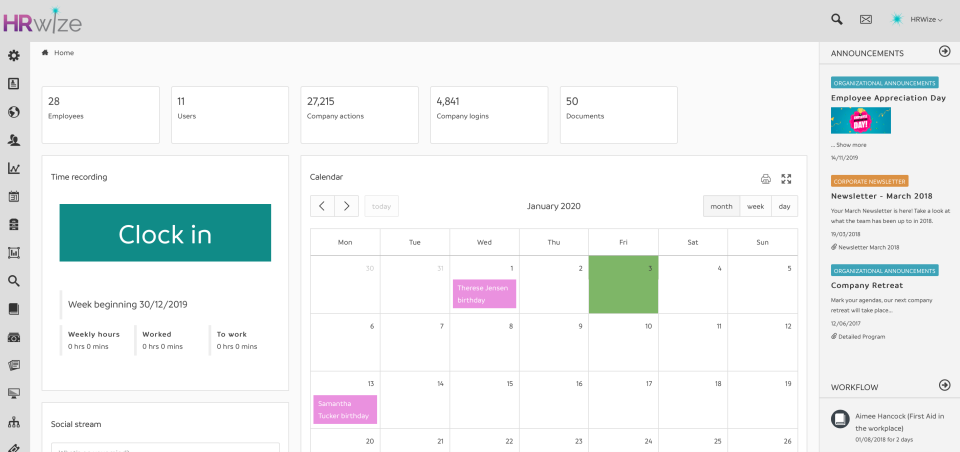Click the home icon in breadcrumb
This screenshot has width=960, height=452.
(x=45, y=53)
